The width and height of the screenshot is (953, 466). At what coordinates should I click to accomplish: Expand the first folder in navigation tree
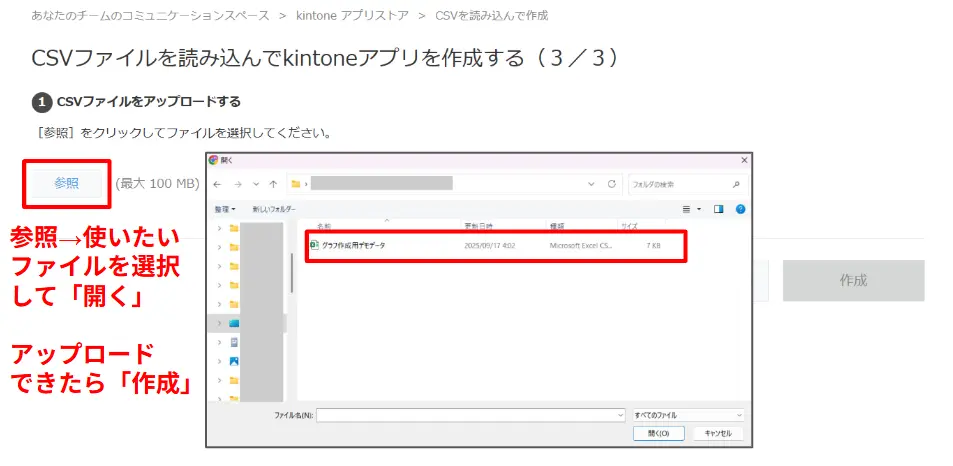(x=219, y=229)
